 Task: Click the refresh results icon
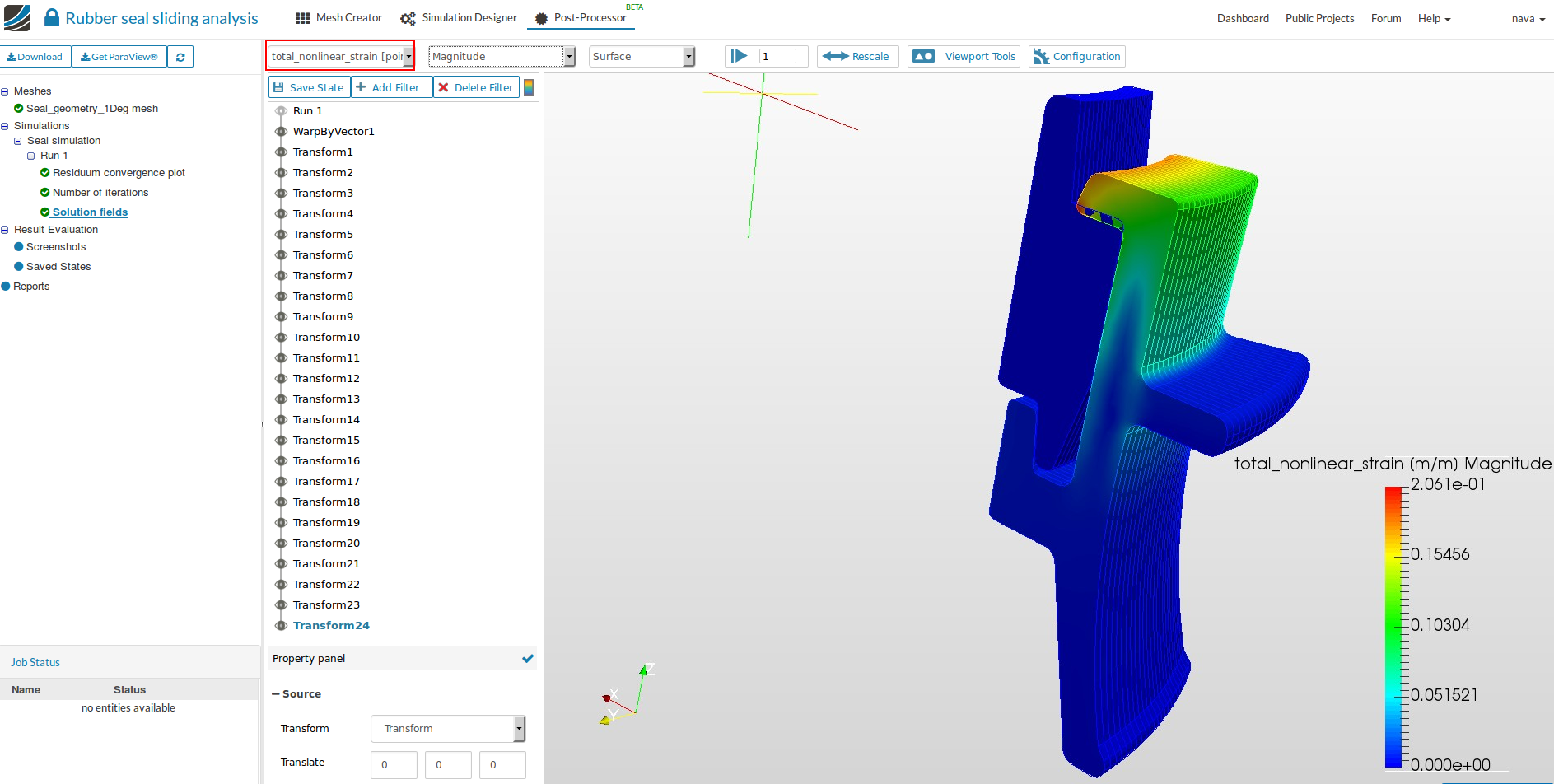click(x=180, y=56)
